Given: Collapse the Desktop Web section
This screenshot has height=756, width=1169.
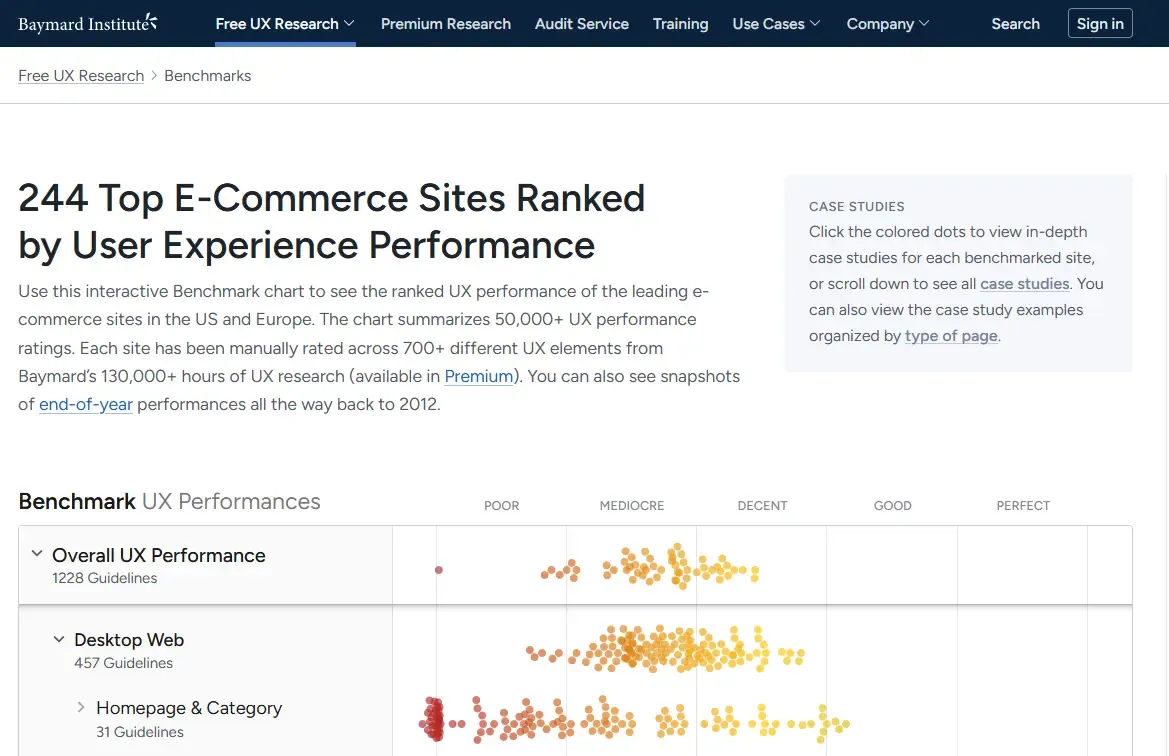Looking at the screenshot, I should tap(58, 640).
